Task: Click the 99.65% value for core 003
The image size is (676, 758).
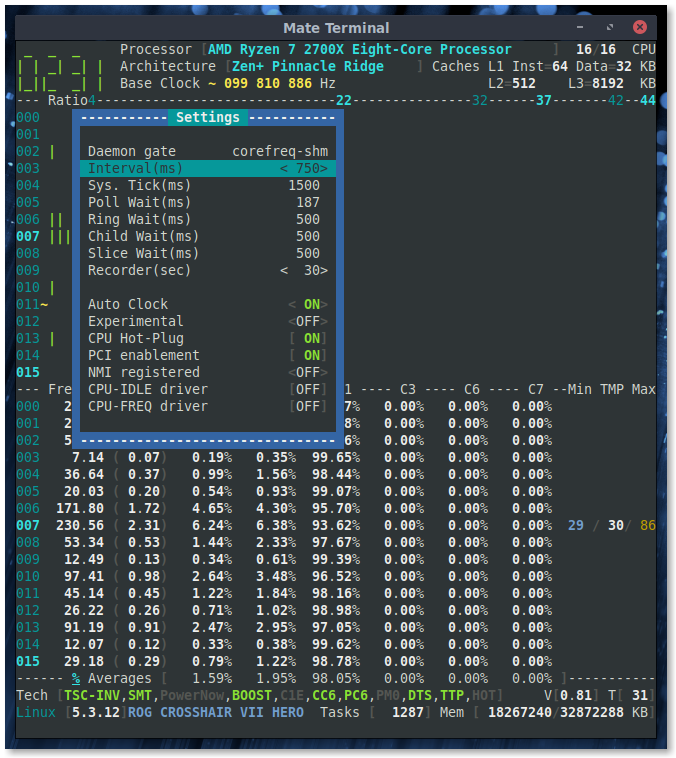Action: point(336,457)
